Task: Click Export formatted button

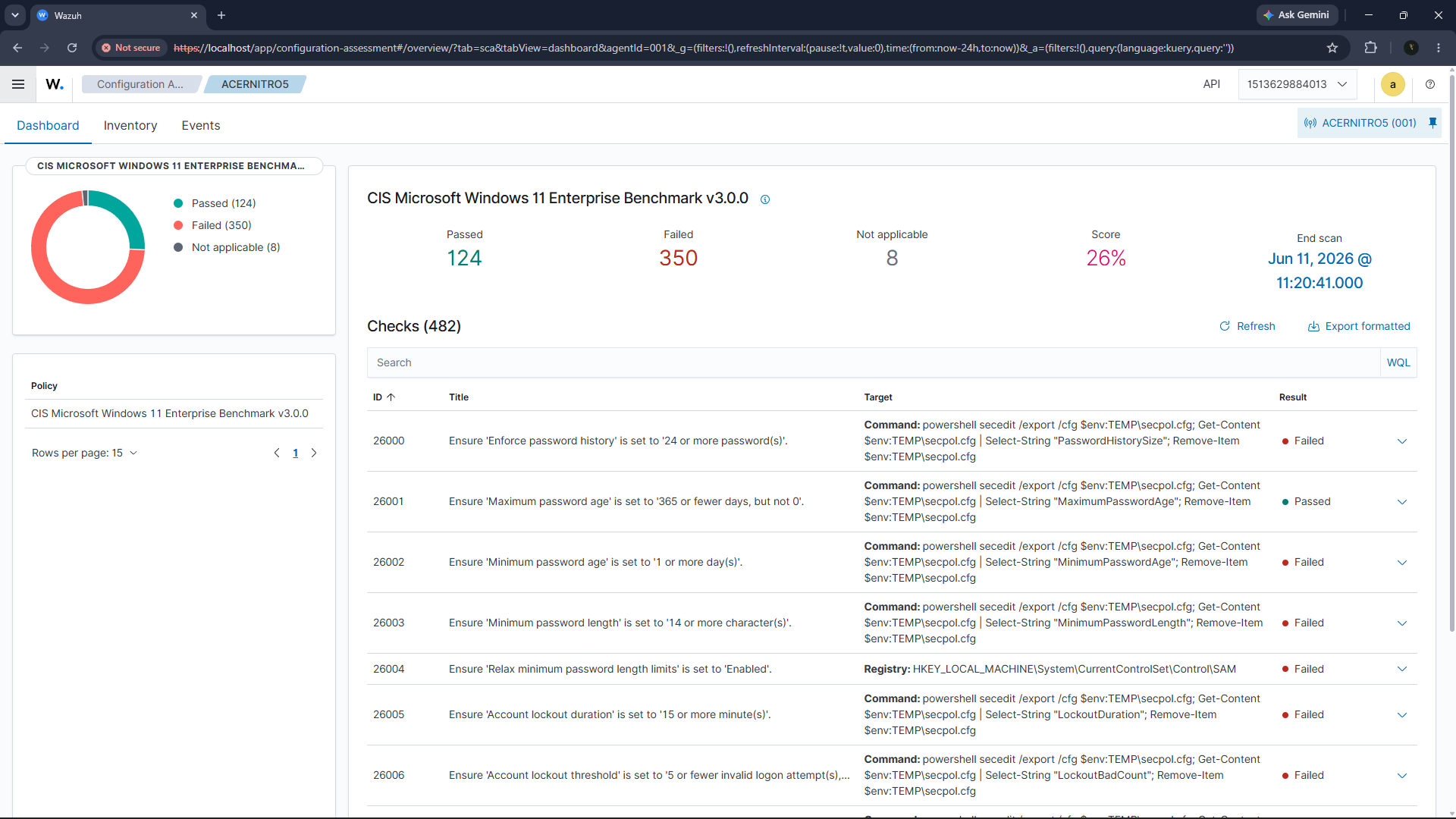Action: point(1359,326)
